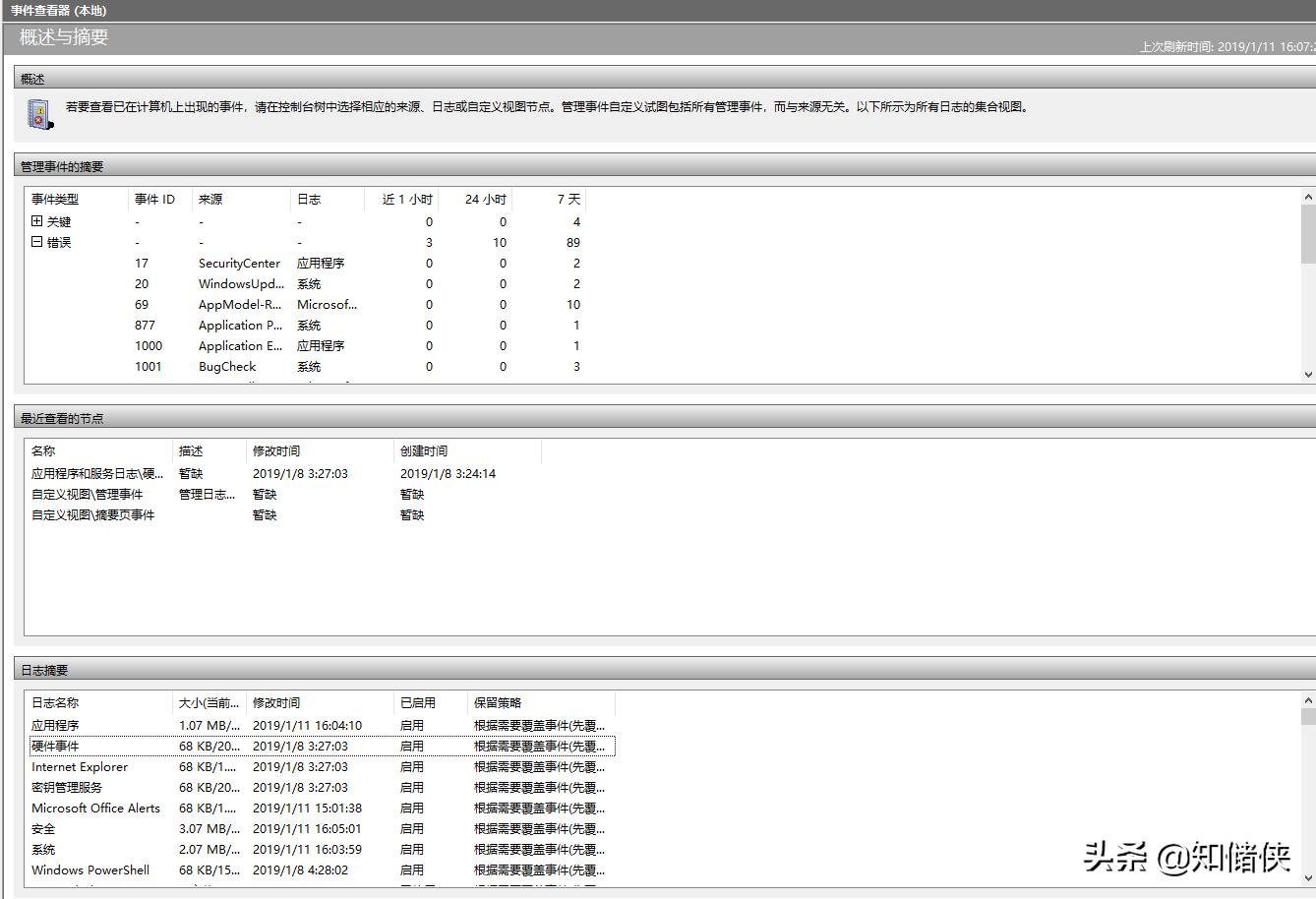Select event 877 Application P... row

[307, 325]
